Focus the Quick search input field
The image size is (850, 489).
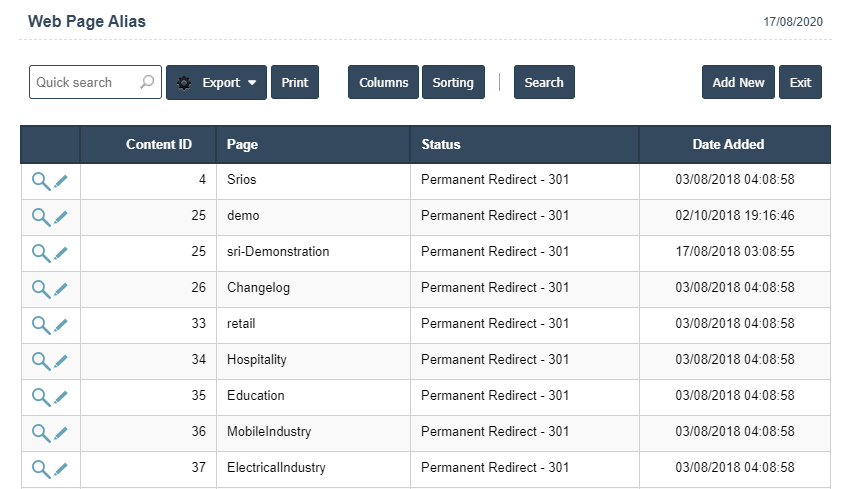84,83
